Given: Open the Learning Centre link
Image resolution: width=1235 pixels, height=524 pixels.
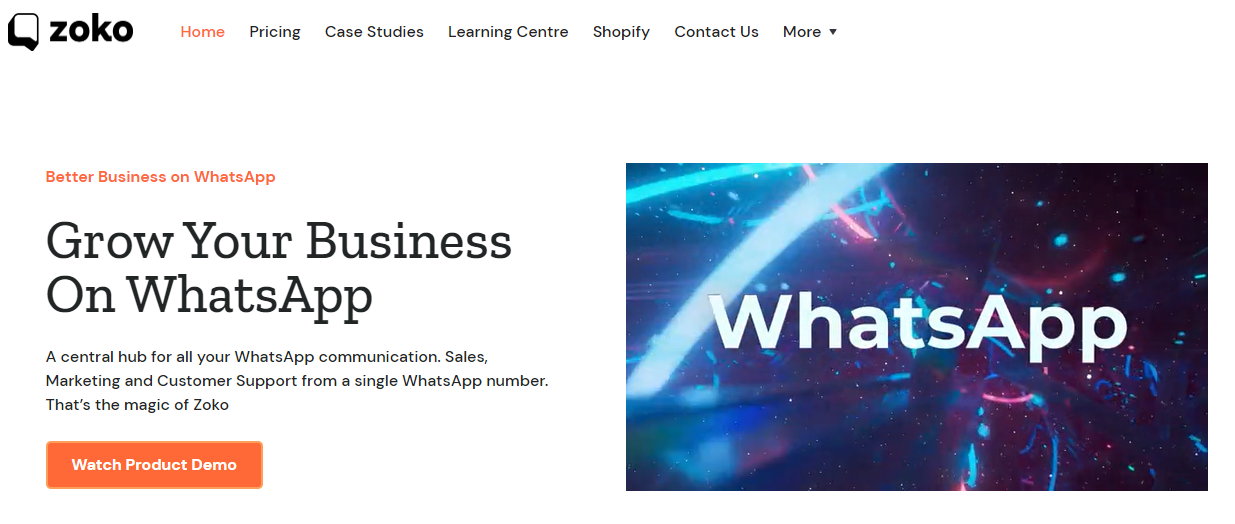Looking at the screenshot, I should [x=508, y=32].
